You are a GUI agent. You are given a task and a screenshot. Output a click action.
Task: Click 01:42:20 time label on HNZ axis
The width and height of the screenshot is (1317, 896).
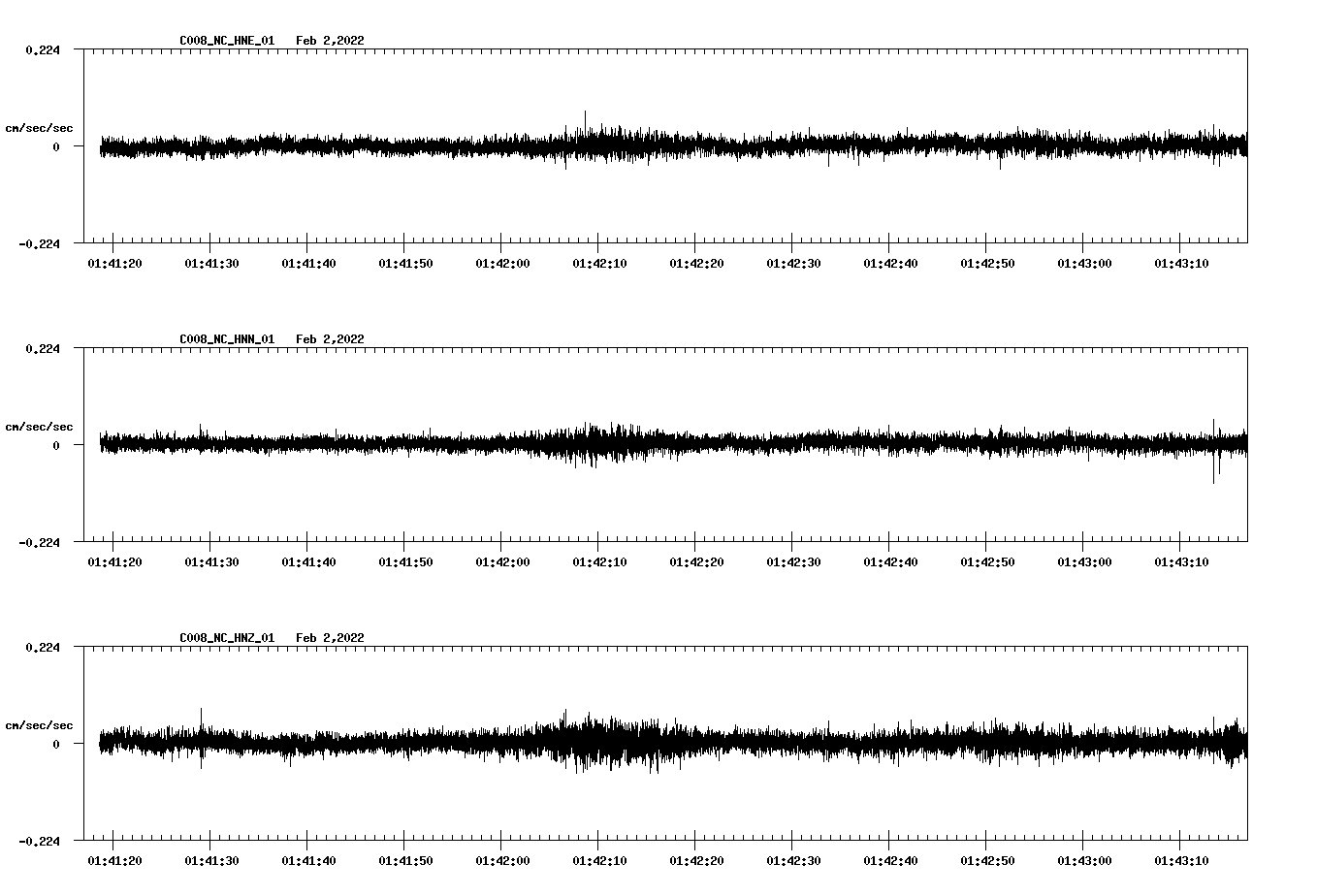click(x=696, y=861)
